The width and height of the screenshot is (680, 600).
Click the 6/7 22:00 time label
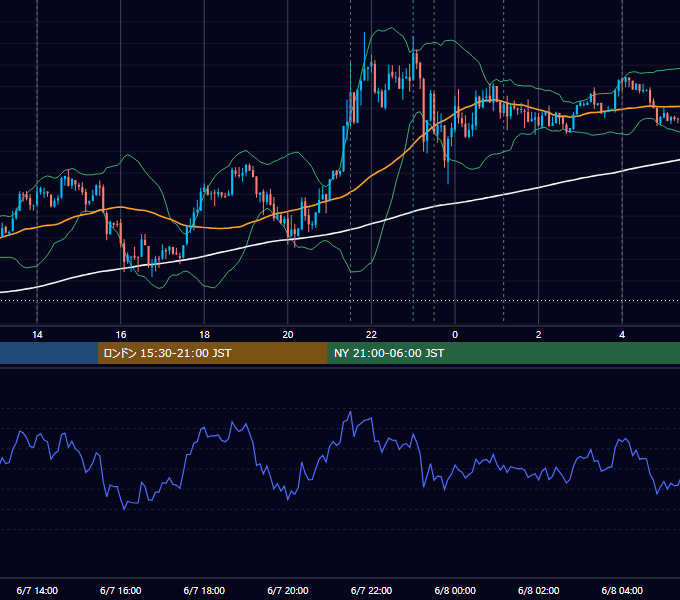tap(371, 590)
